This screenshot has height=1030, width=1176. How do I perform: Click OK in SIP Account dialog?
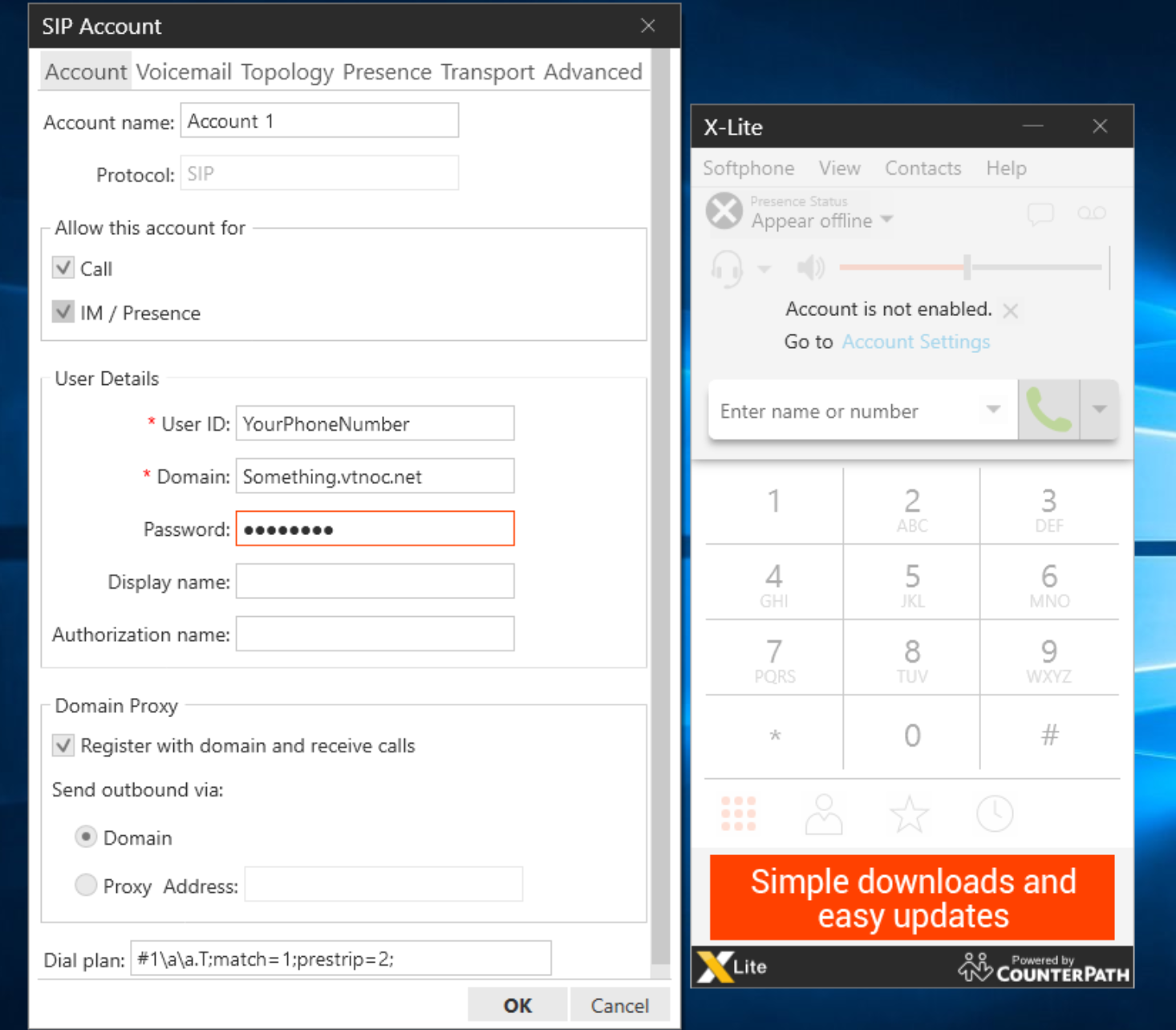click(x=517, y=1005)
